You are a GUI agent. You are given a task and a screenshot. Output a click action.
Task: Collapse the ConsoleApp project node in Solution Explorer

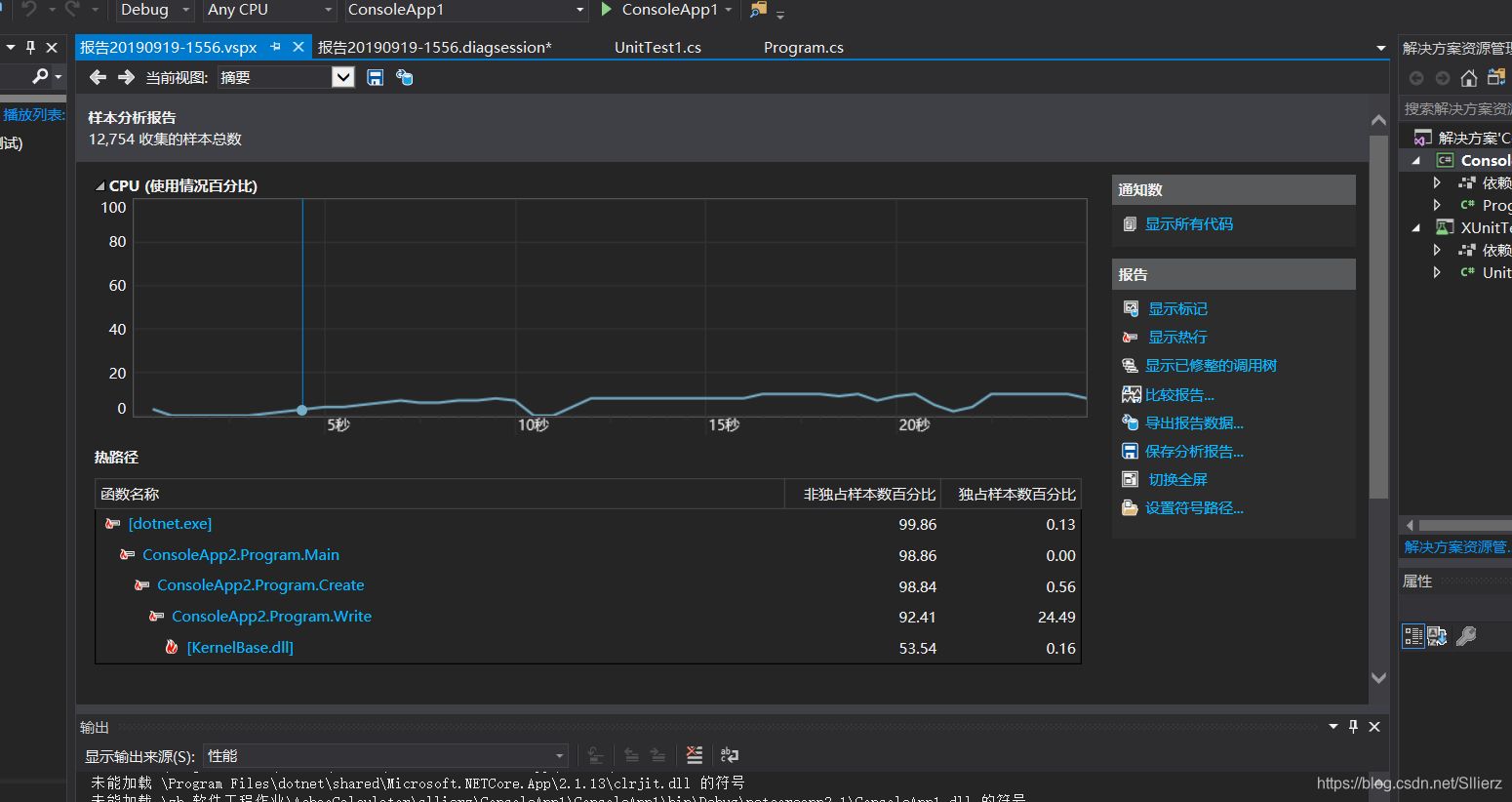[1416, 160]
